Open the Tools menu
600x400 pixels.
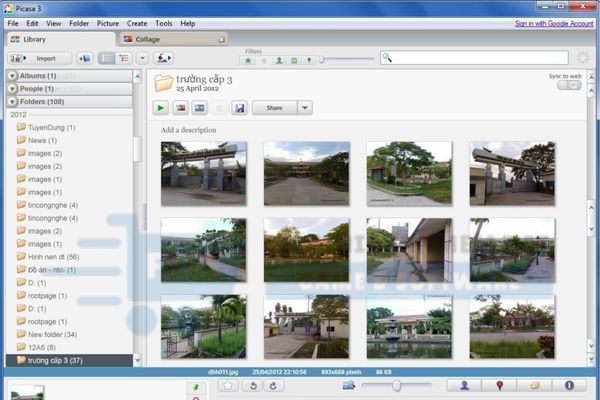tap(164, 23)
